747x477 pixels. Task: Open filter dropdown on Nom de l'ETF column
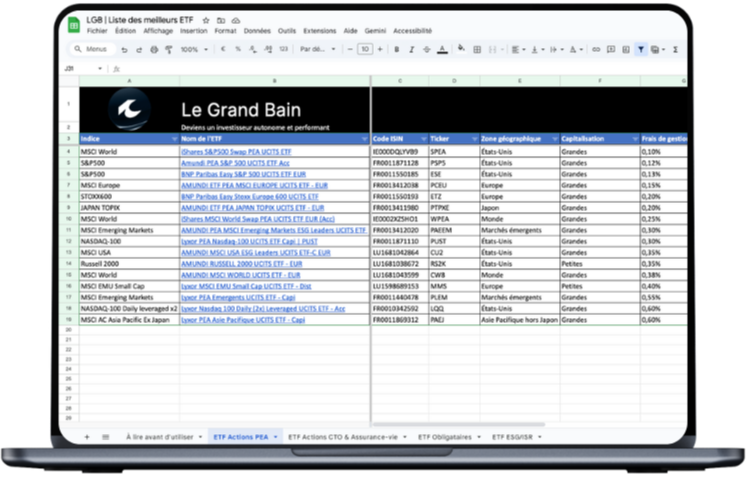pos(365,139)
